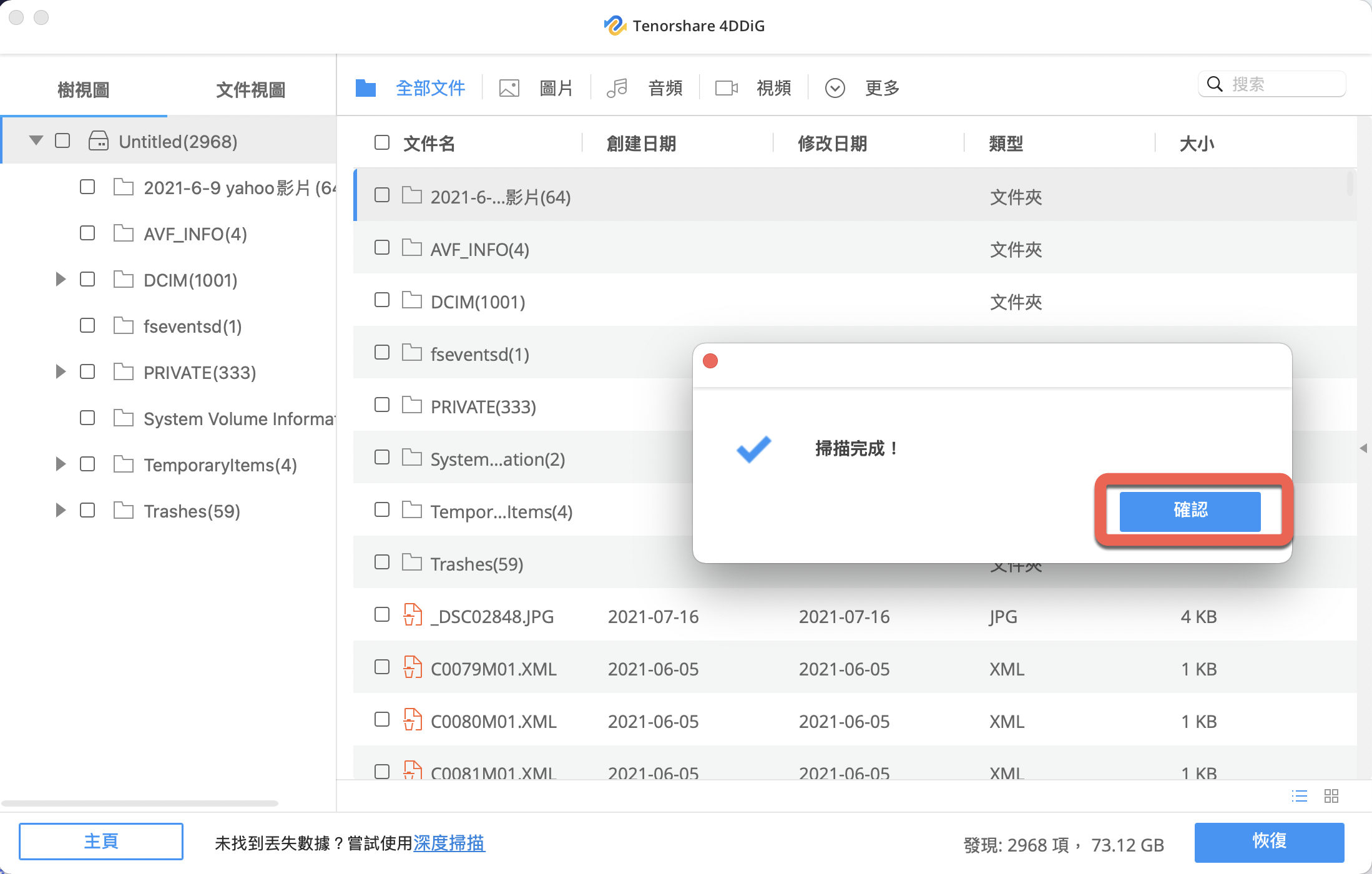Check the box for C0079M01.XML
This screenshot has height=874, width=1372.
382,667
